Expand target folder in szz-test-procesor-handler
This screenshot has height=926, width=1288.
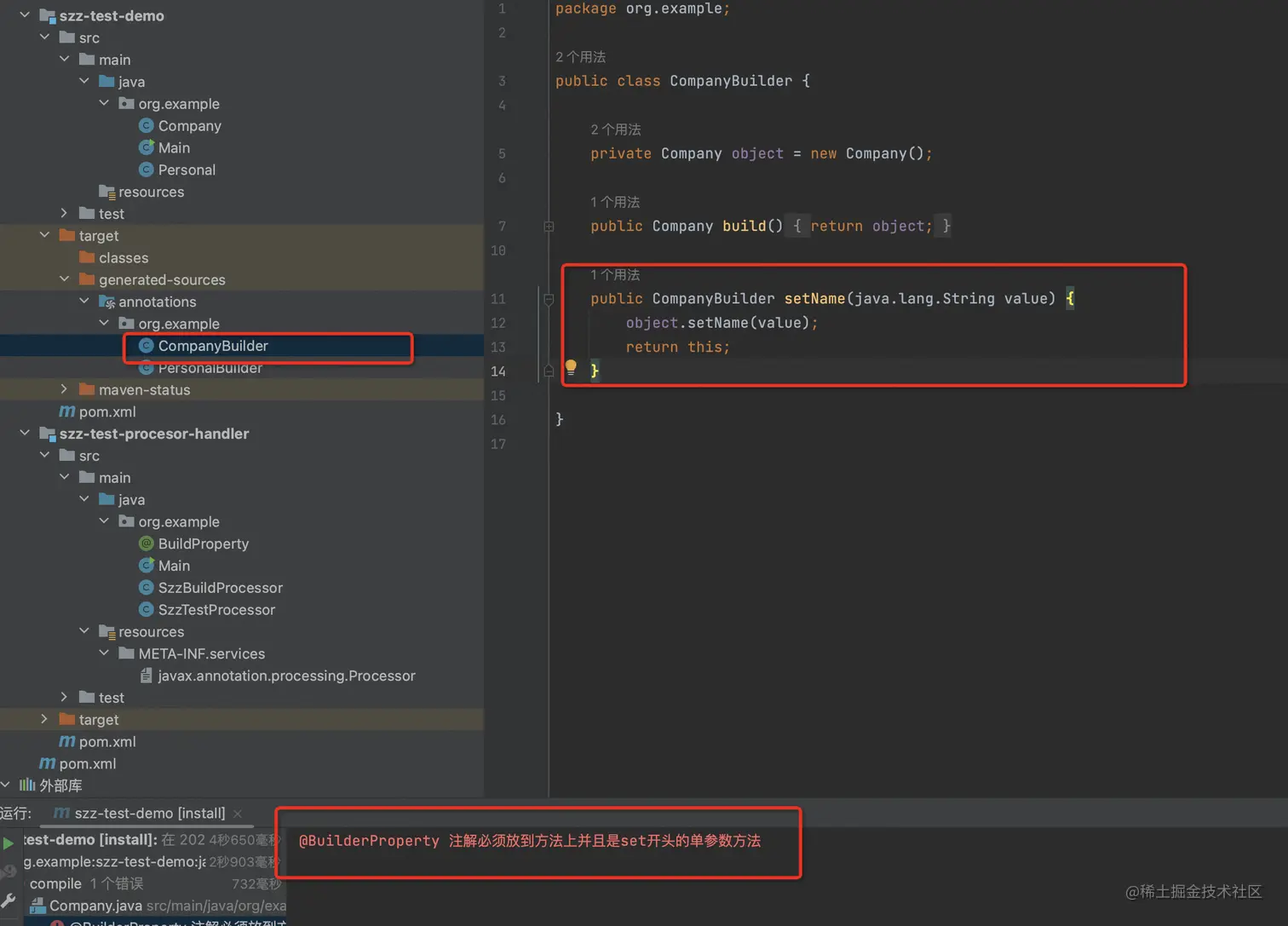pyautogui.click(x=44, y=719)
